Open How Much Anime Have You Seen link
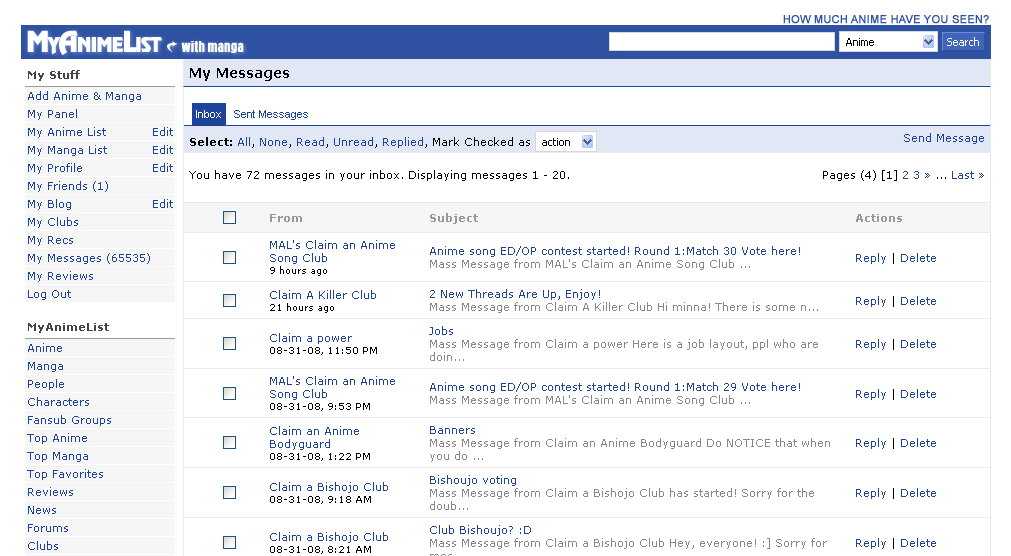Viewport: 1011px width, 556px height. pyautogui.click(x=885, y=19)
